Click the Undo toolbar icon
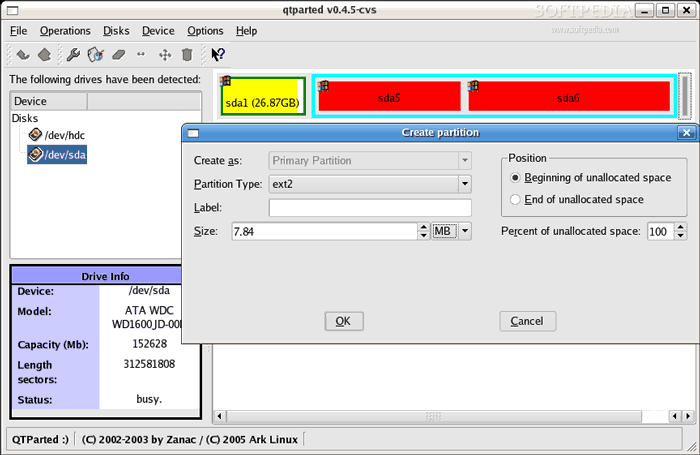 tap(23, 55)
